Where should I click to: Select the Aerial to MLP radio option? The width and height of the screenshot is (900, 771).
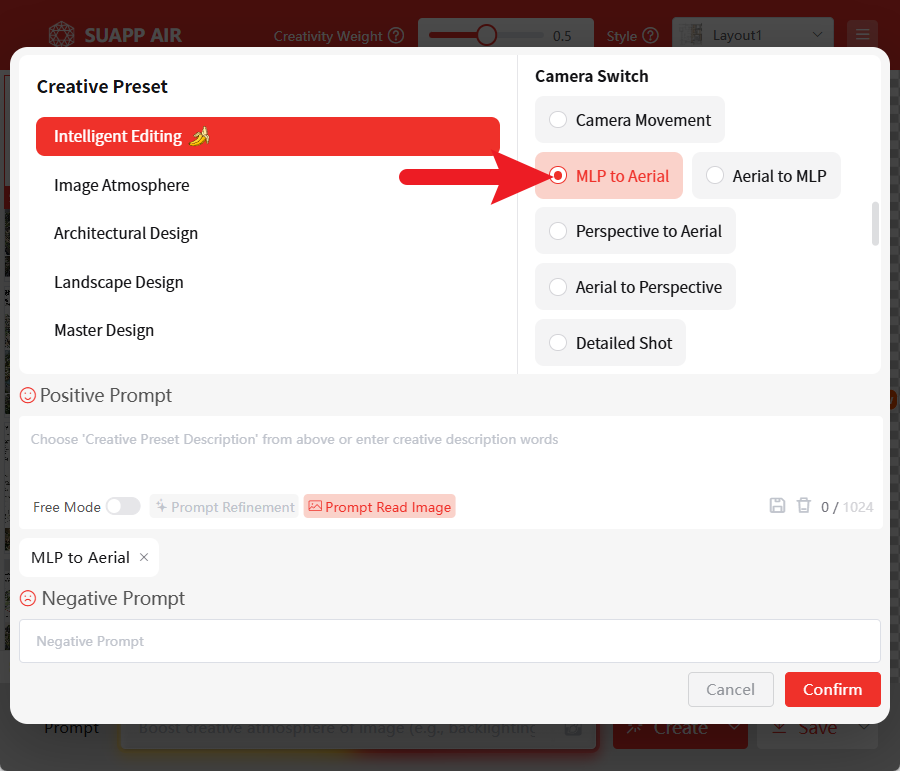[x=715, y=176]
